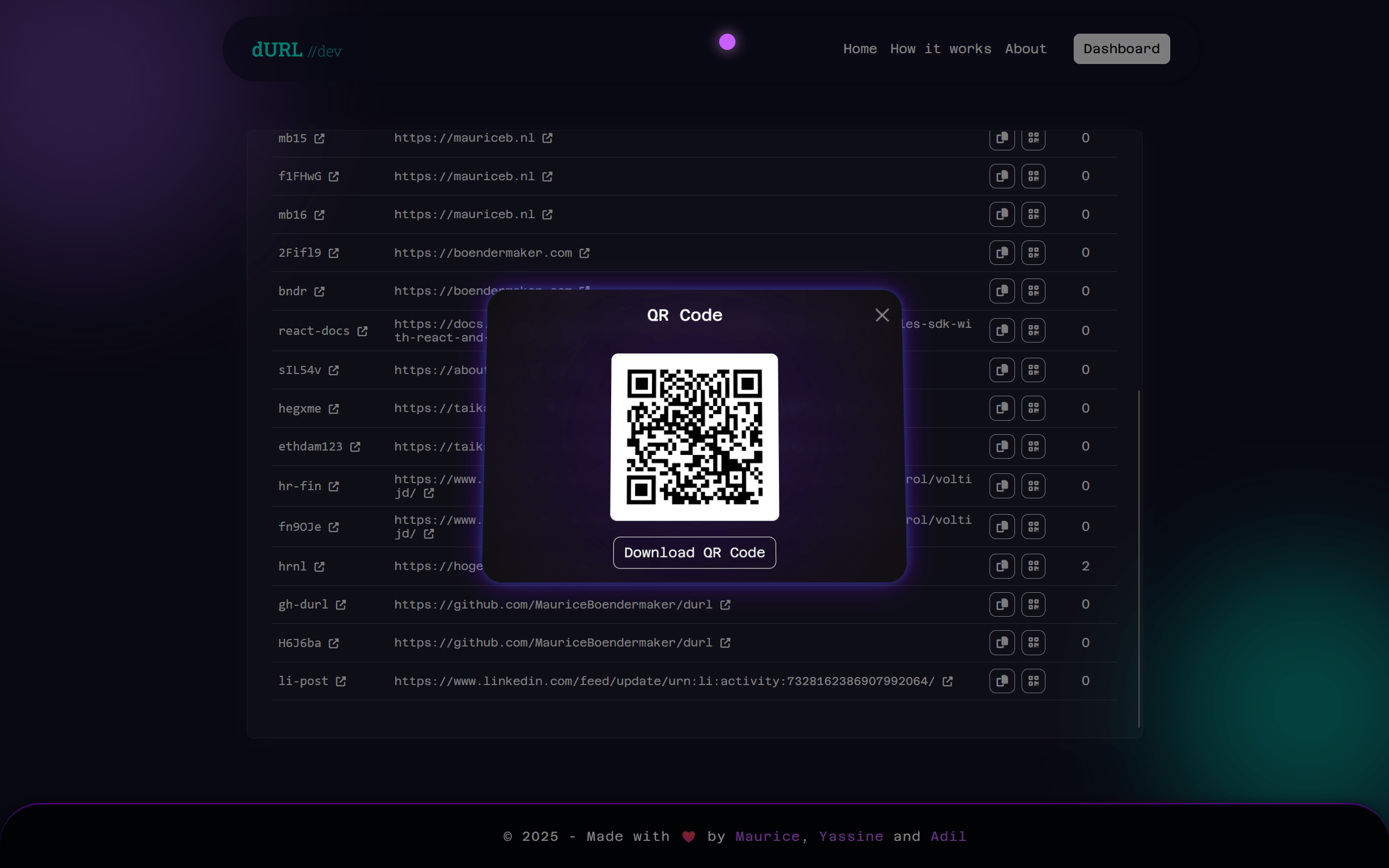
Task: Copy the H6J6ba short link
Action: (1001, 643)
